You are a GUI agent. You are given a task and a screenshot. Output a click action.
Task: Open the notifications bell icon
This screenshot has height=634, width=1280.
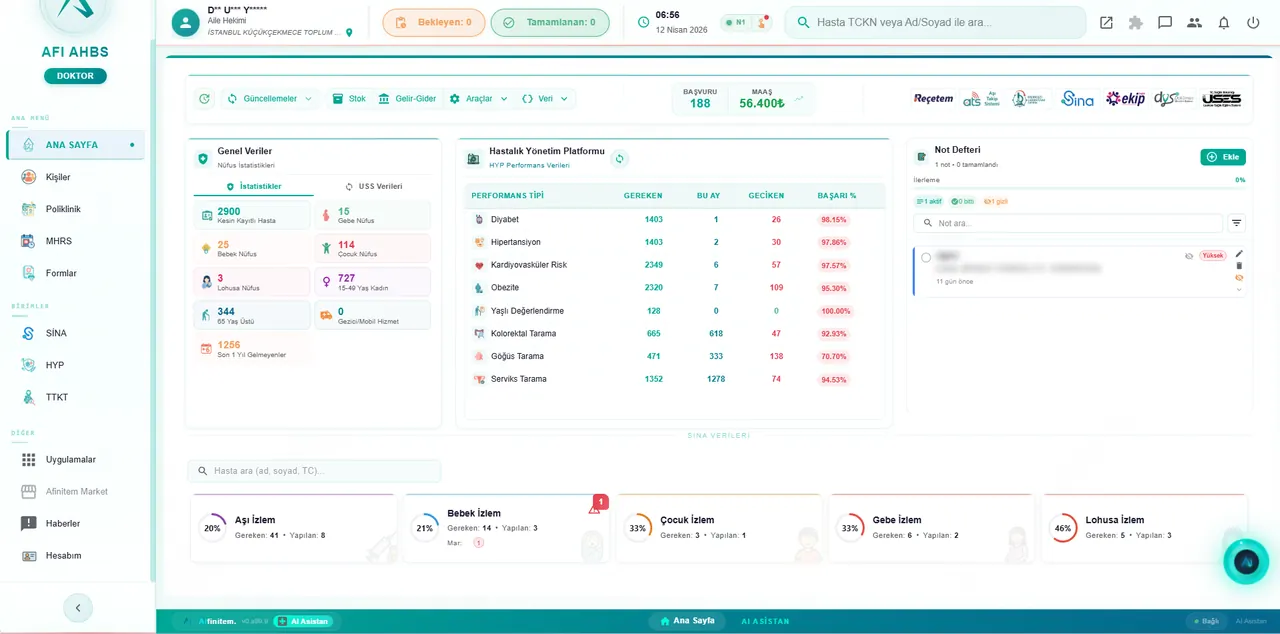point(1223,22)
